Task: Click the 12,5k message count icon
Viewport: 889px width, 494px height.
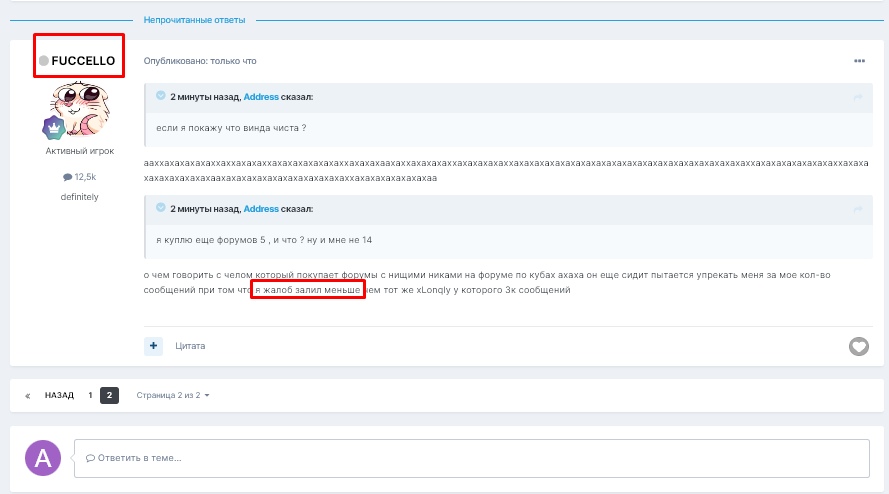Action: tap(68, 176)
